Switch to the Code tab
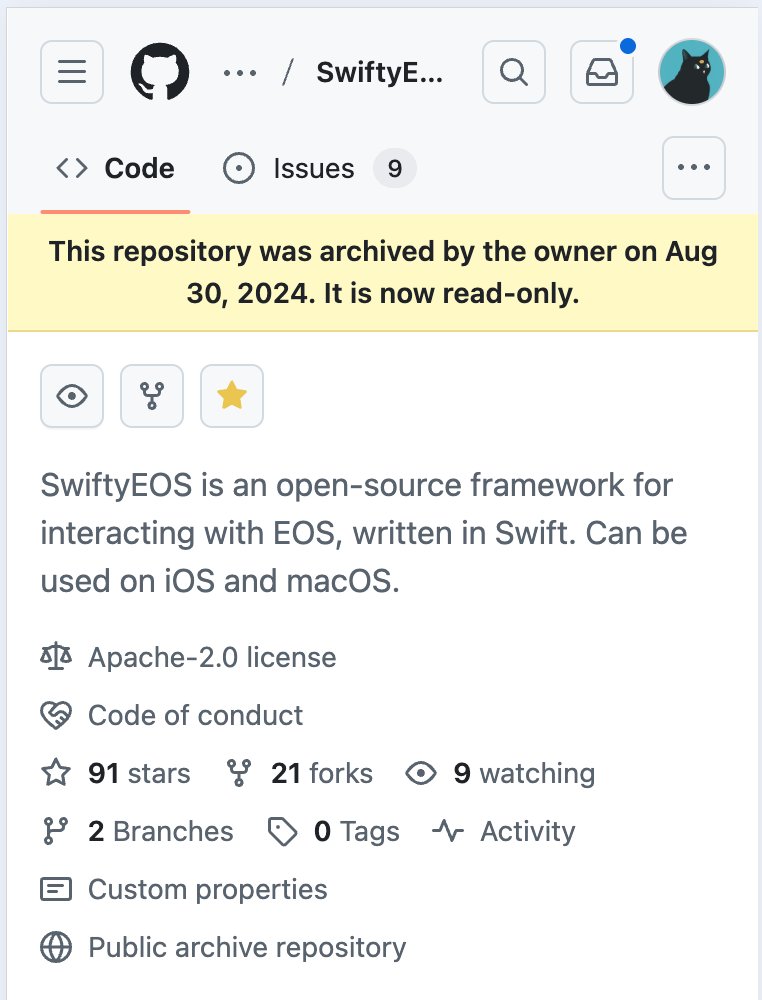 click(115, 168)
